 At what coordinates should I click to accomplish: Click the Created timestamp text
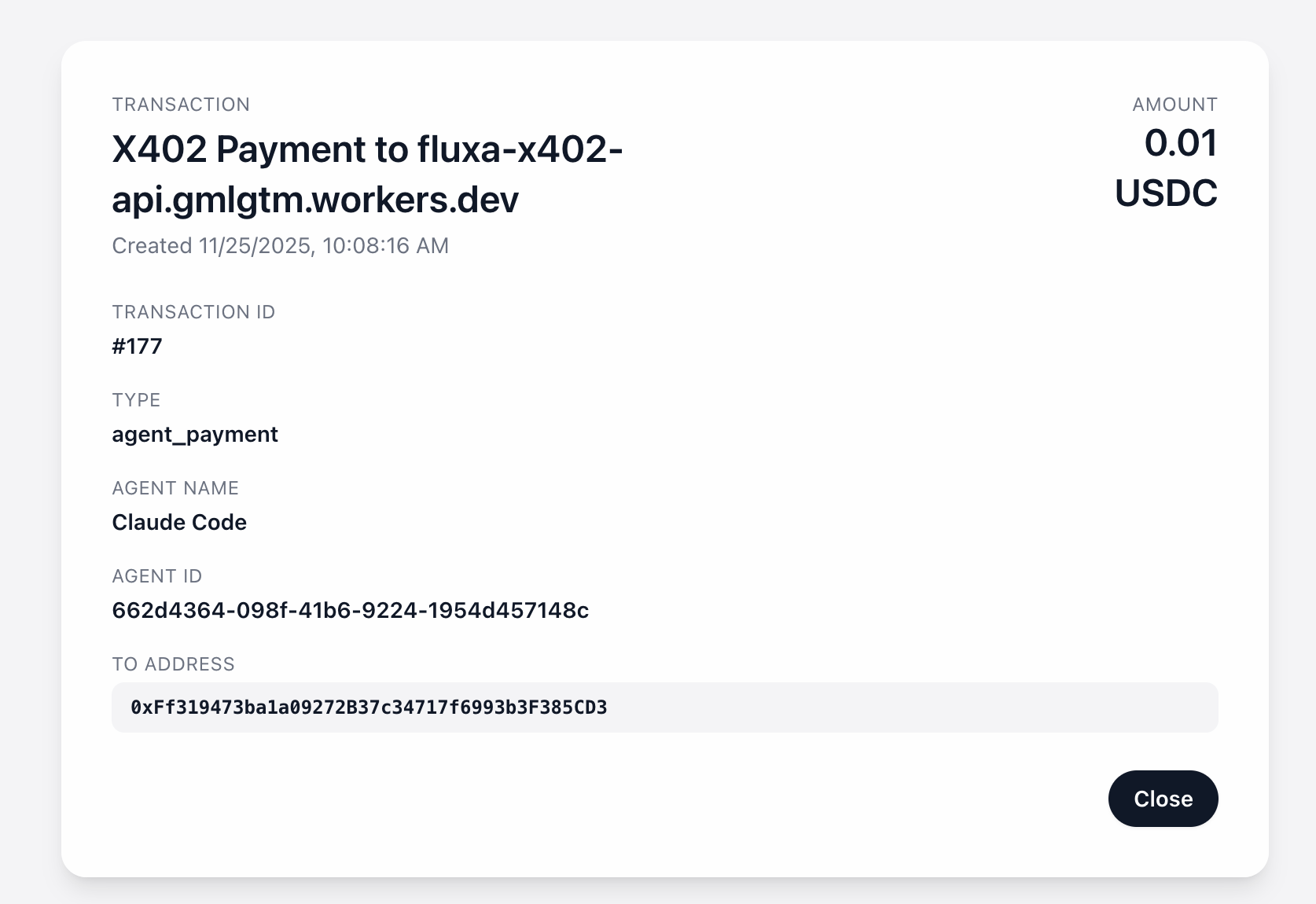pos(280,246)
